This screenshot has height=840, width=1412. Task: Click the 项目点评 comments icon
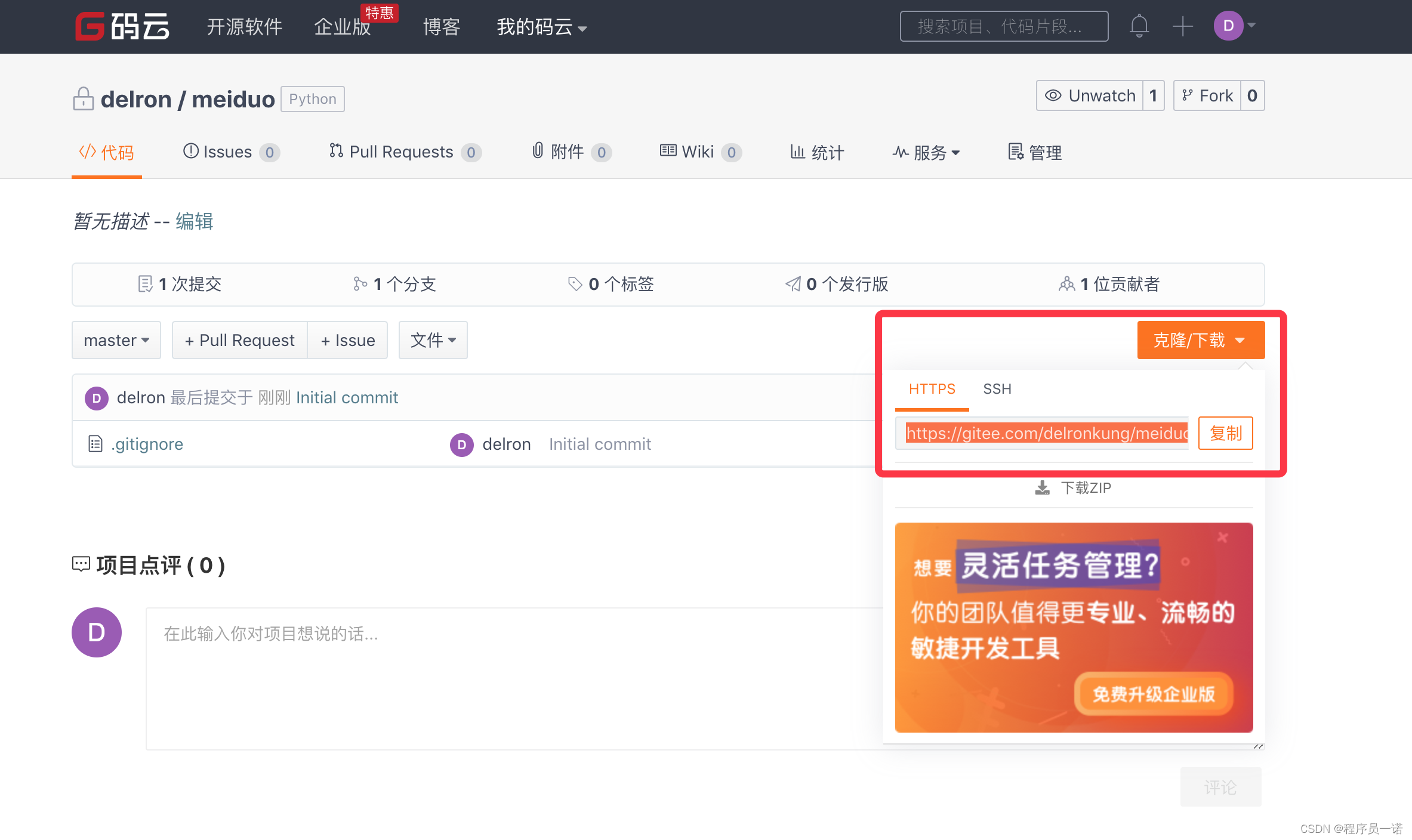pos(81,564)
